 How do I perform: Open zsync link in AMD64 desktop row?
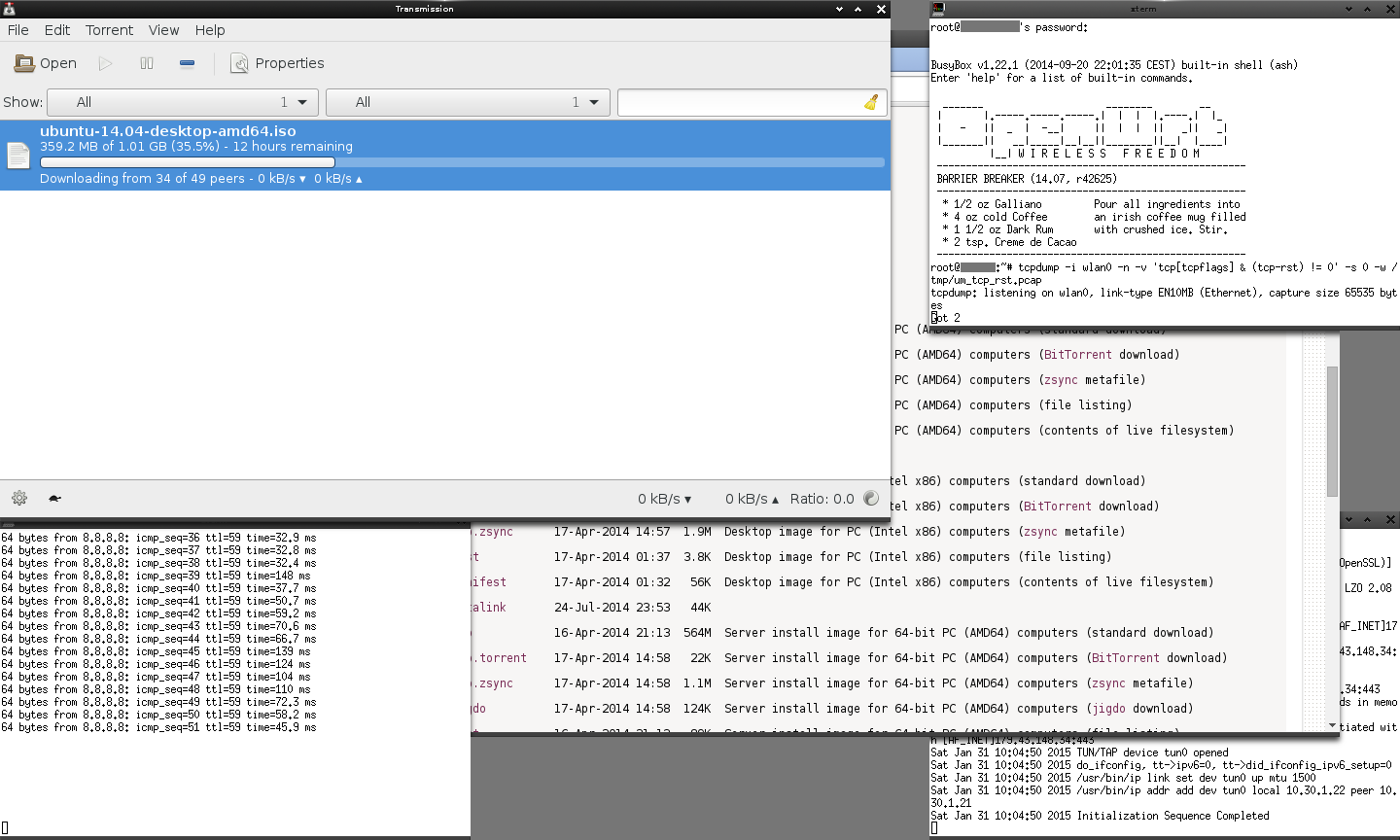pyautogui.click(x=1061, y=380)
